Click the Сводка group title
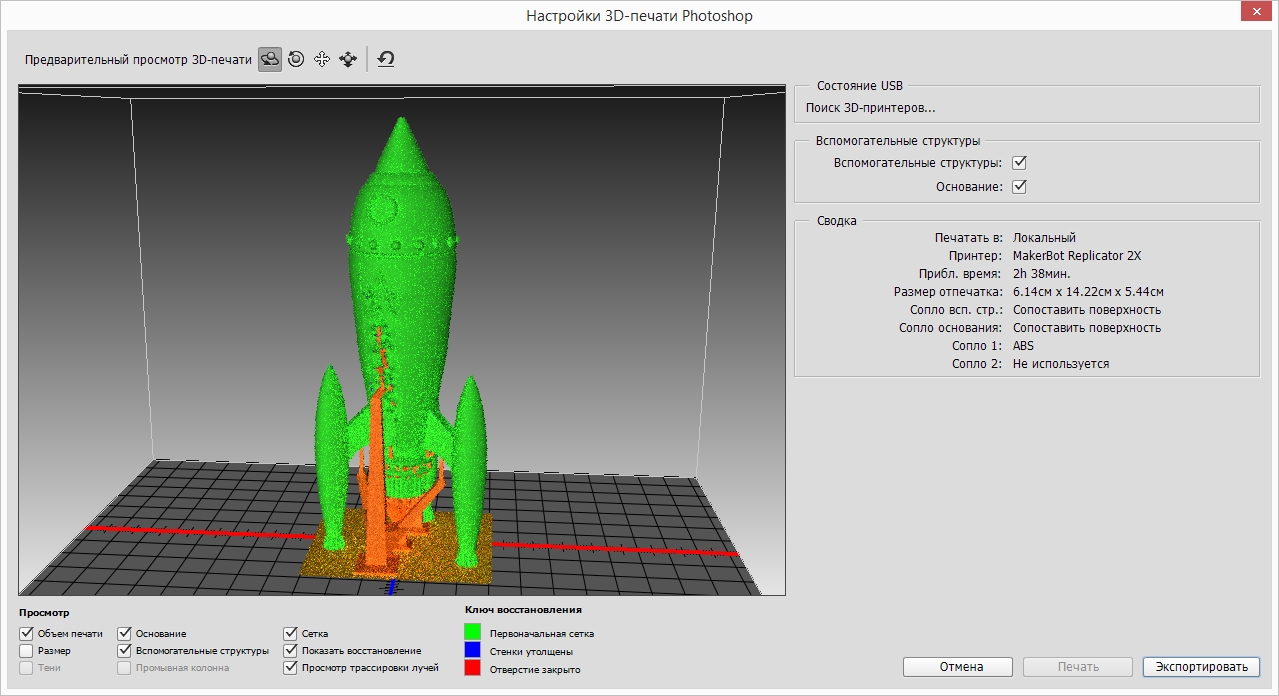The image size is (1279, 696). pos(836,221)
